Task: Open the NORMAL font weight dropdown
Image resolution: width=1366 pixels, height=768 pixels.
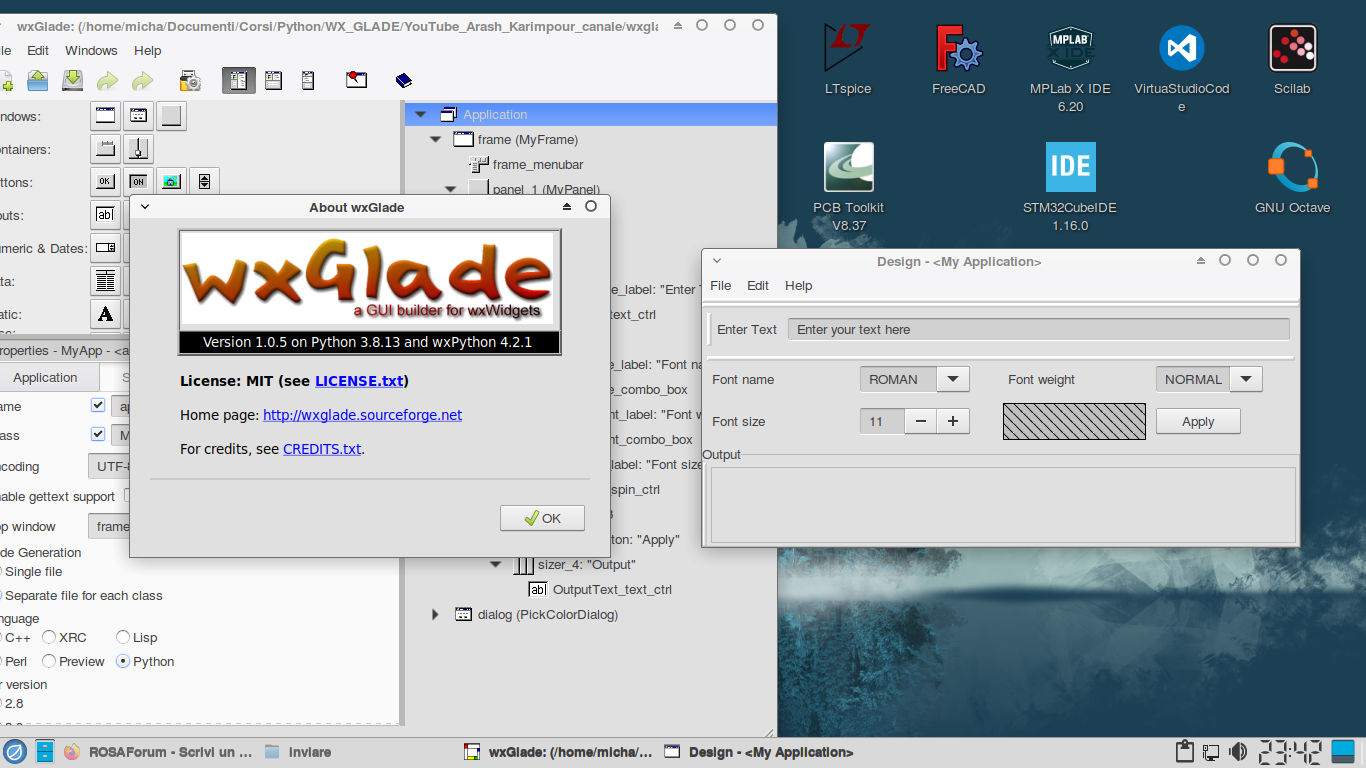Action: click(x=1245, y=379)
